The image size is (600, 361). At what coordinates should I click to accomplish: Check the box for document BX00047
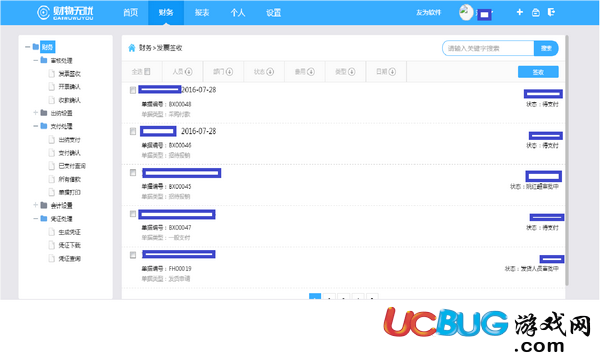tap(133, 214)
